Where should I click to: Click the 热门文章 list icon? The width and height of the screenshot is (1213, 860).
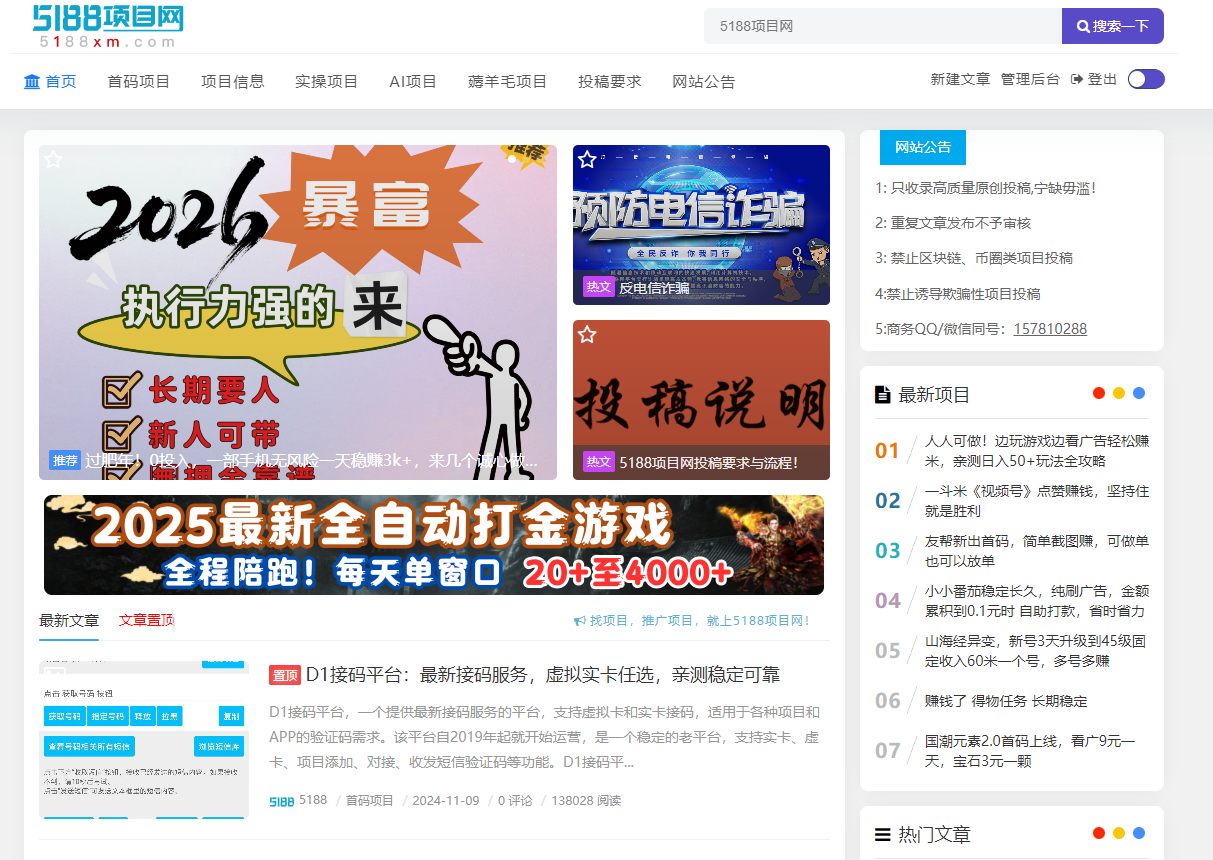coord(883,835)
